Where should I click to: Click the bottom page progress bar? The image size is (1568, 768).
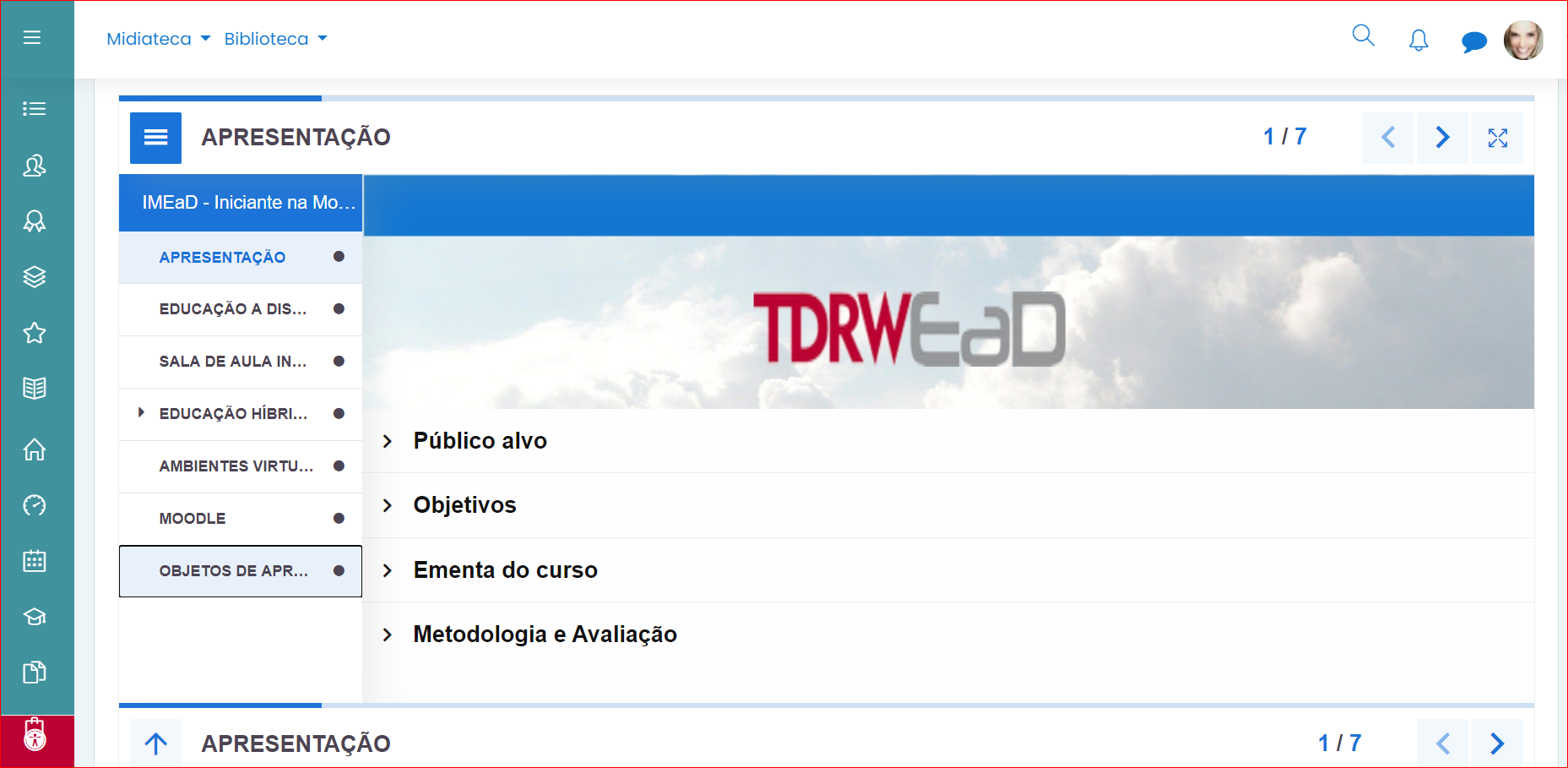827,705
